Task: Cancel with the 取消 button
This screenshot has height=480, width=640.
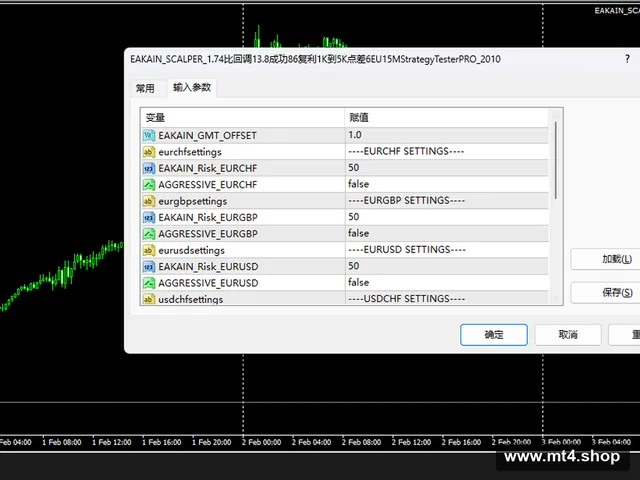Action: coord(568,335)
